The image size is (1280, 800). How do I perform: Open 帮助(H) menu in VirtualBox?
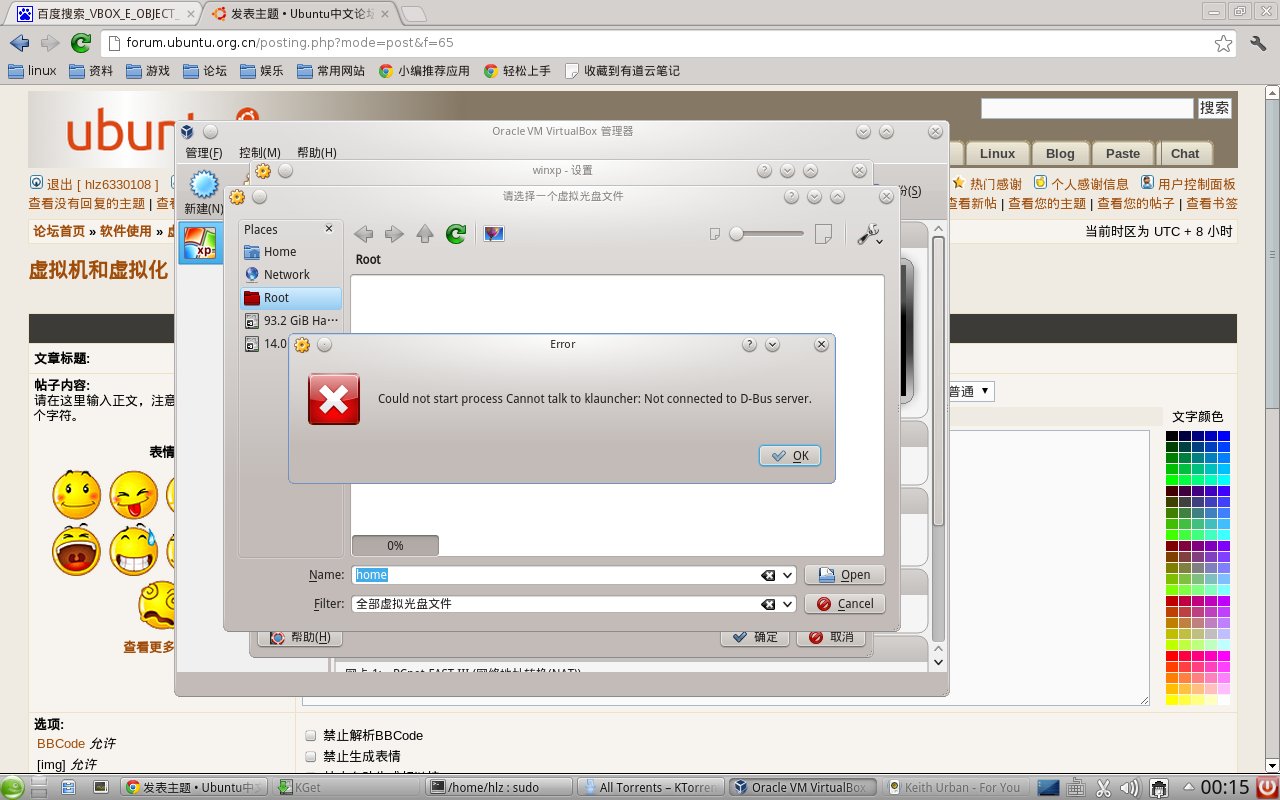(317, 153)
